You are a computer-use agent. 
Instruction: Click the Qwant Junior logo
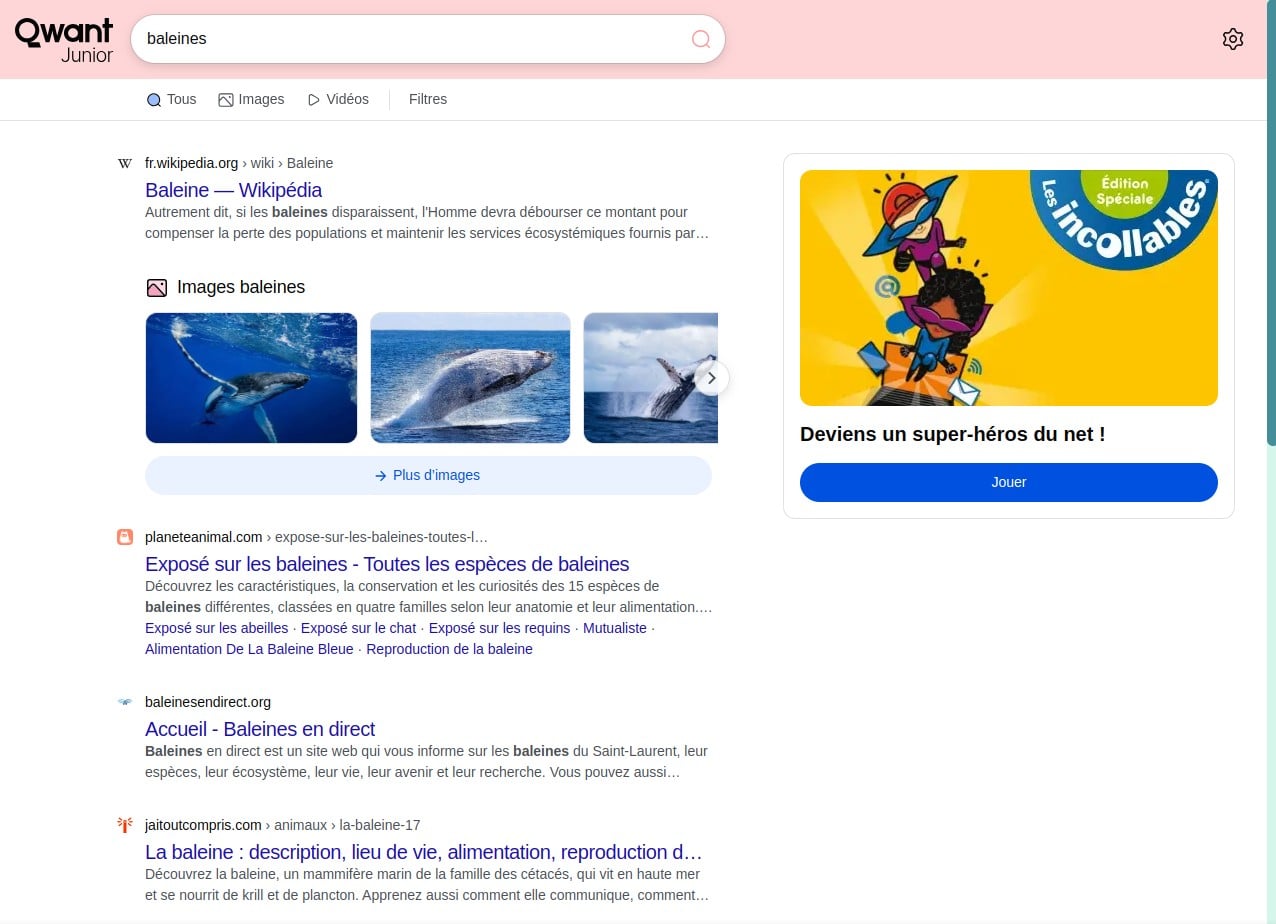[x=64, y=40]
